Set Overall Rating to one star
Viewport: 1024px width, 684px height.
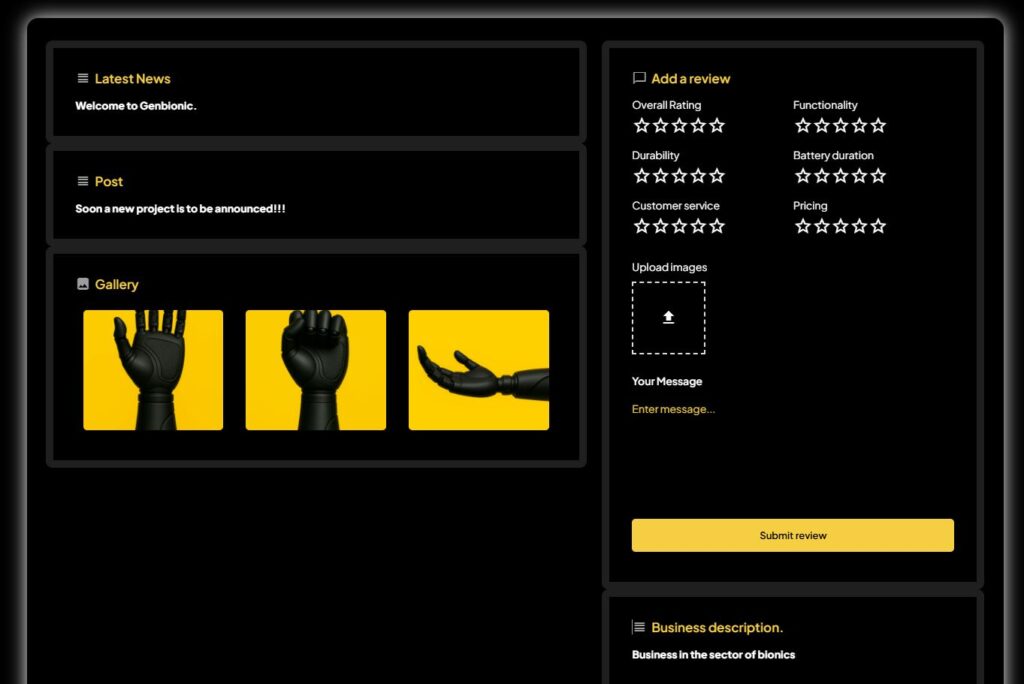tap(641, 125)
